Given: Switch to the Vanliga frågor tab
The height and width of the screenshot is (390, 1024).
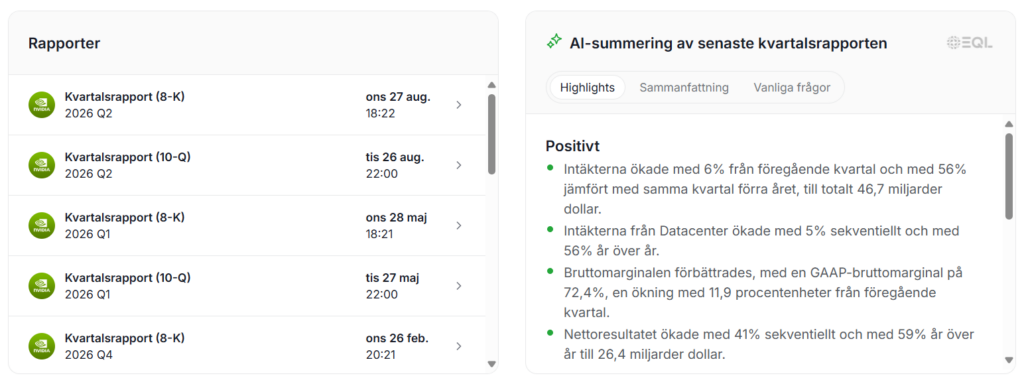Looking at the screenshot, I should [x=792, y=88].
